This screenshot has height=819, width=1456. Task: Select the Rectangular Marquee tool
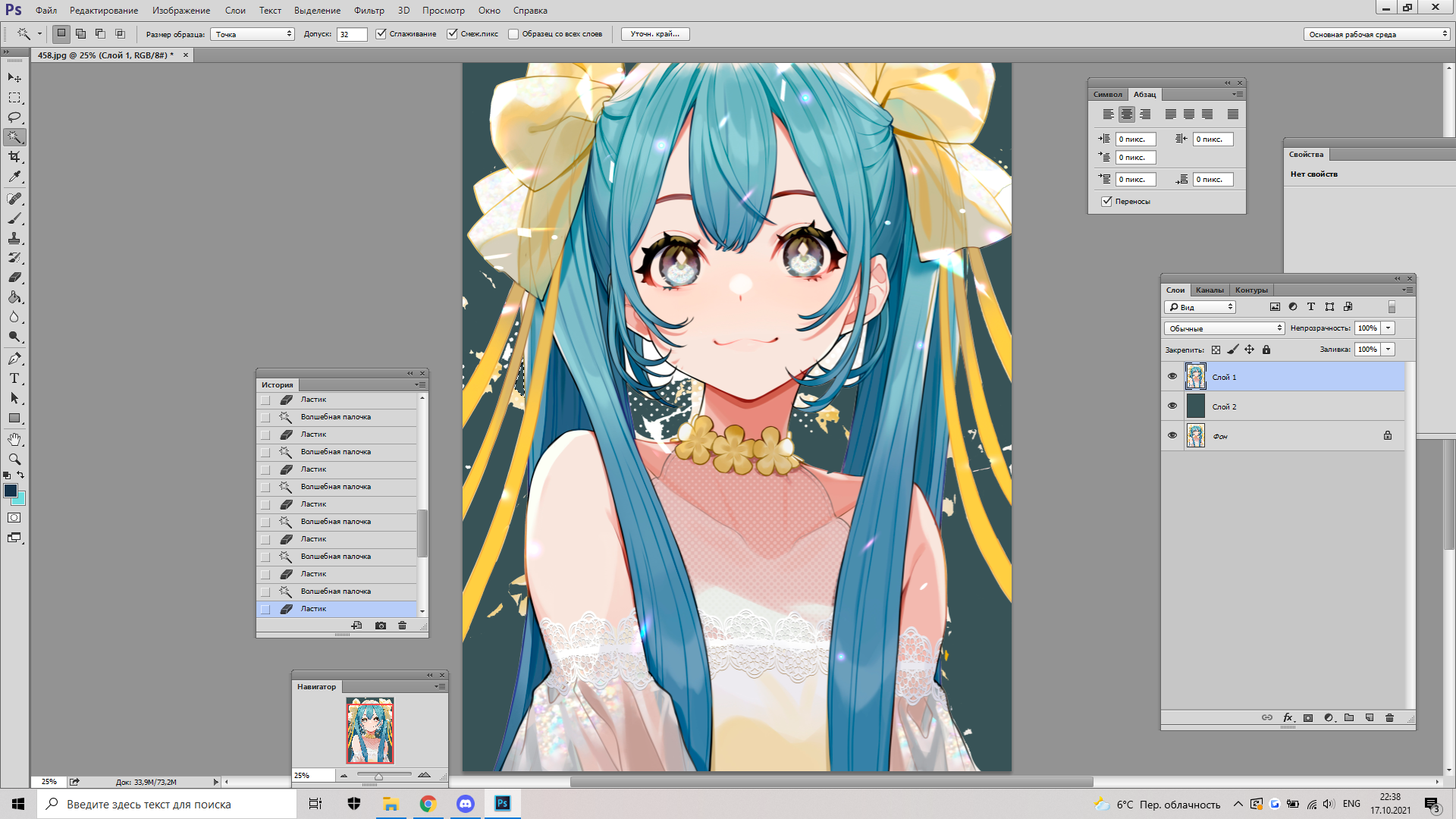tap(14, 98)
